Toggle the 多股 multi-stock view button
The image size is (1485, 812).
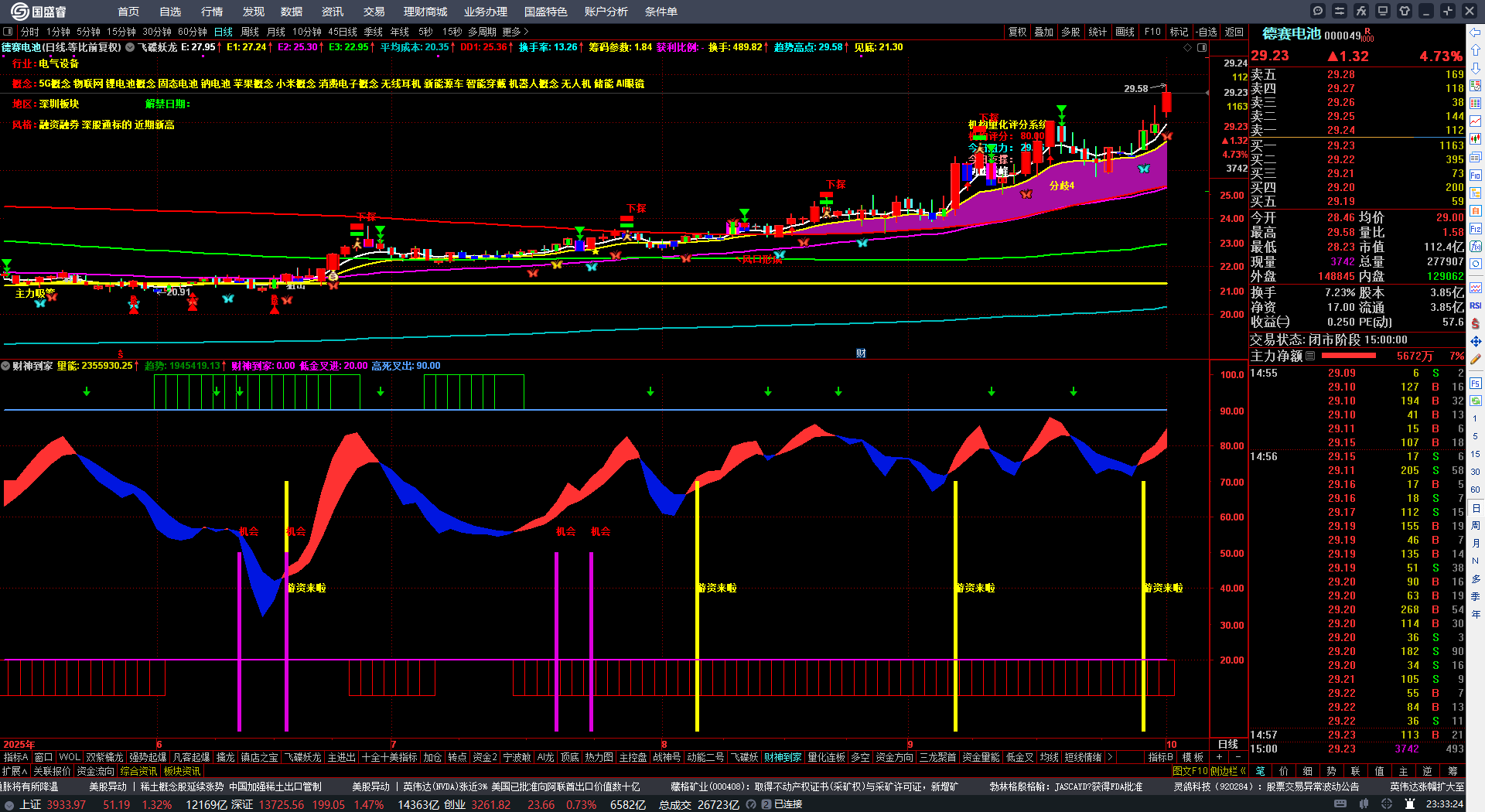[1070, 32]
